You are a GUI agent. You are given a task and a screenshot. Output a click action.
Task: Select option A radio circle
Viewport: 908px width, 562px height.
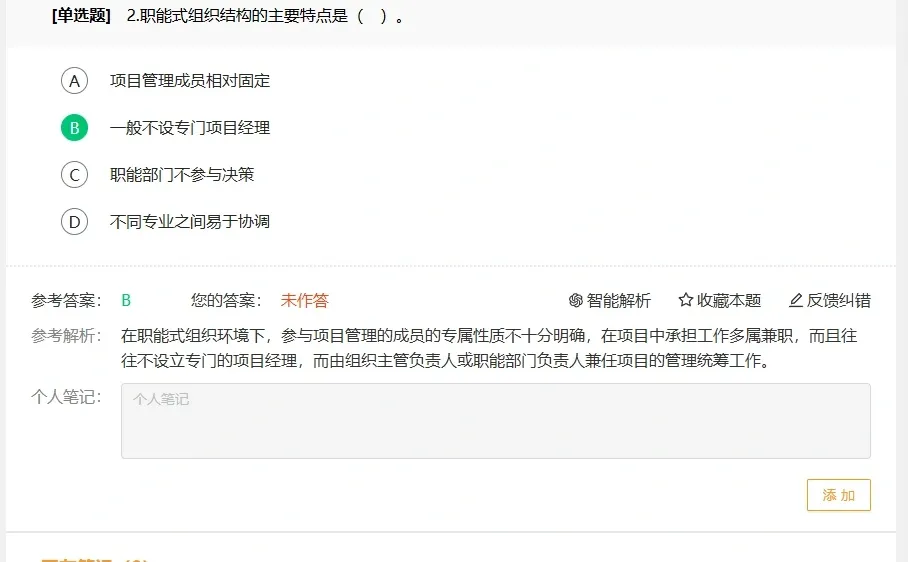[x=74, y=80]
